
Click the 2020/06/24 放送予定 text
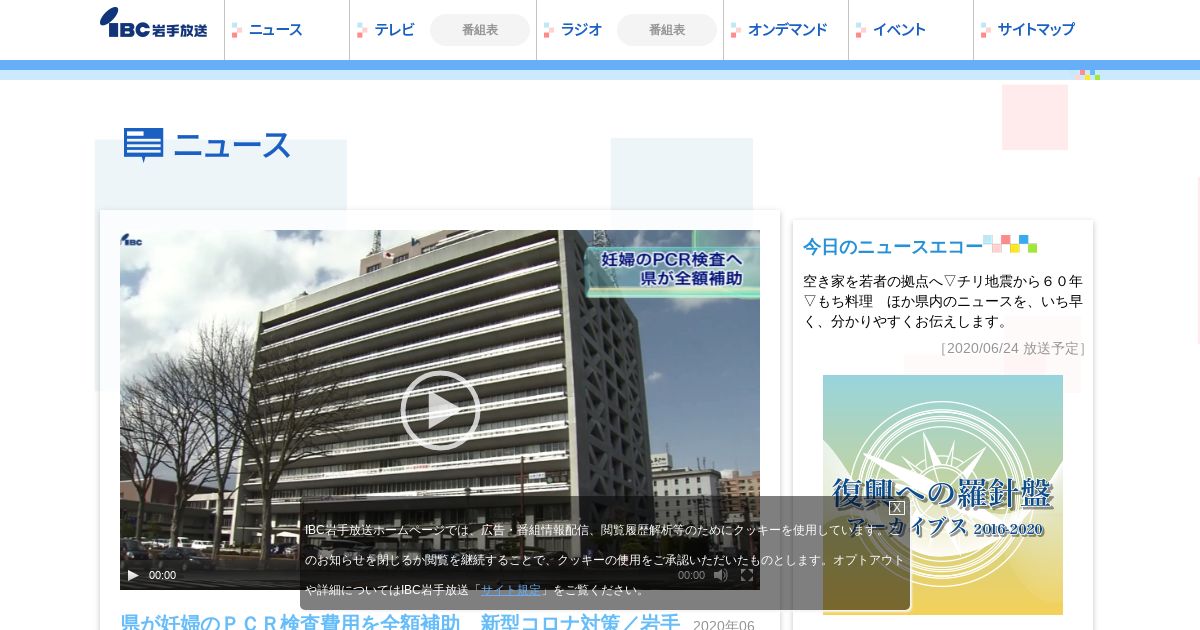pyautogui.click(x=1013, y=348)
